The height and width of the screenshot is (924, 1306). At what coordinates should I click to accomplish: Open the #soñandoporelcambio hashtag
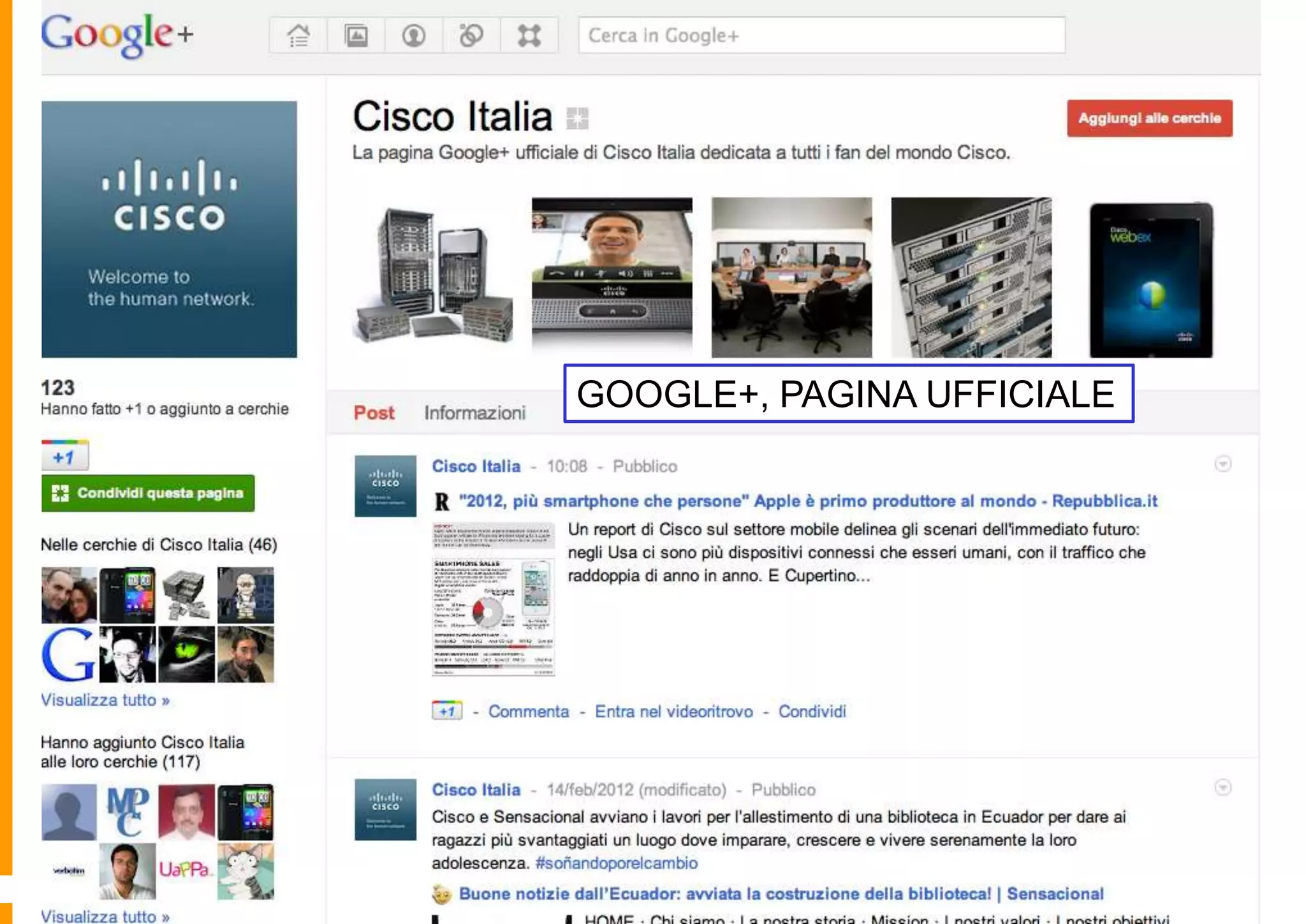pos(617,863)
